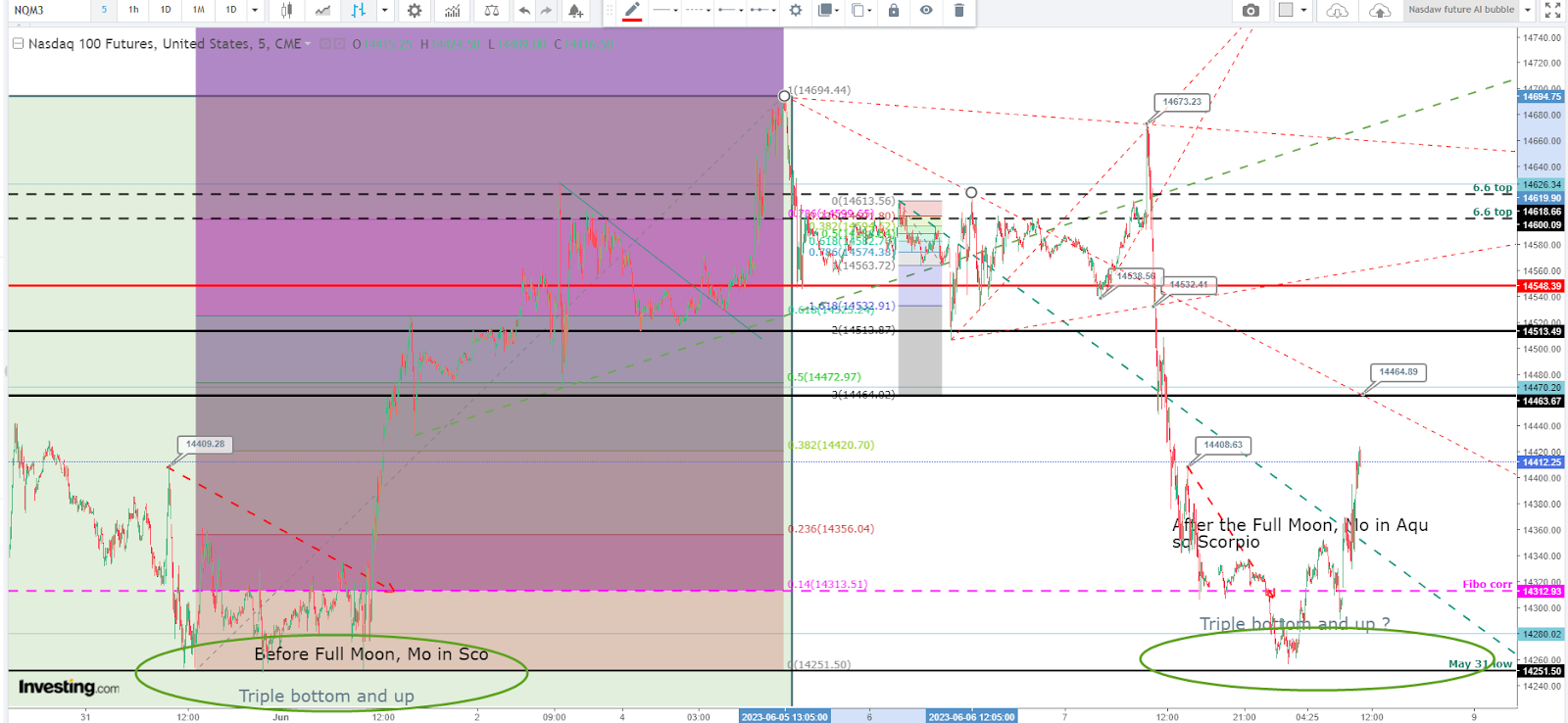The width and height of the screenshot is (1568, 723).
Task: Select the bar chart type icon
Action: pyautogui.click(x=359, y=10)
